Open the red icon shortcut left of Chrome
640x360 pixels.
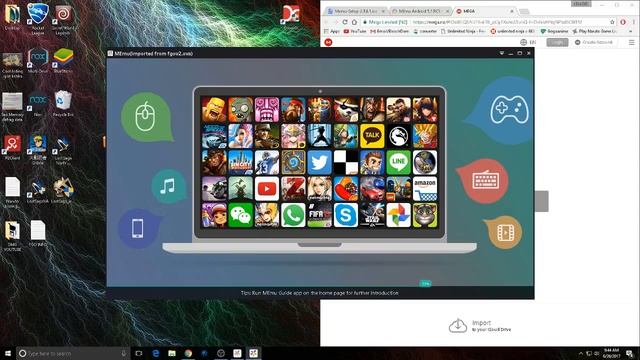click(x=291, y=16)
